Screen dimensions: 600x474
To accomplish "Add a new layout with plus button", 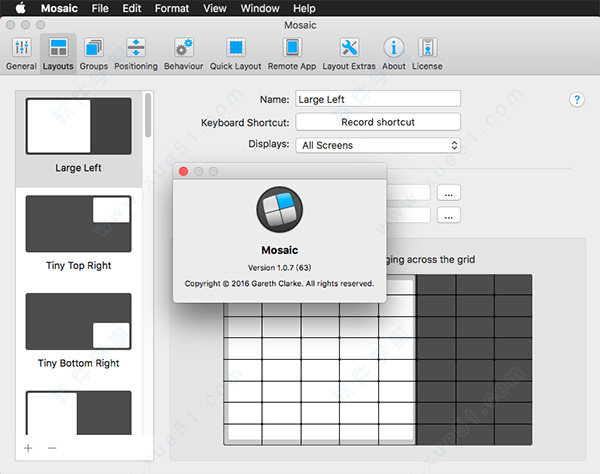I will click(28, 448).
